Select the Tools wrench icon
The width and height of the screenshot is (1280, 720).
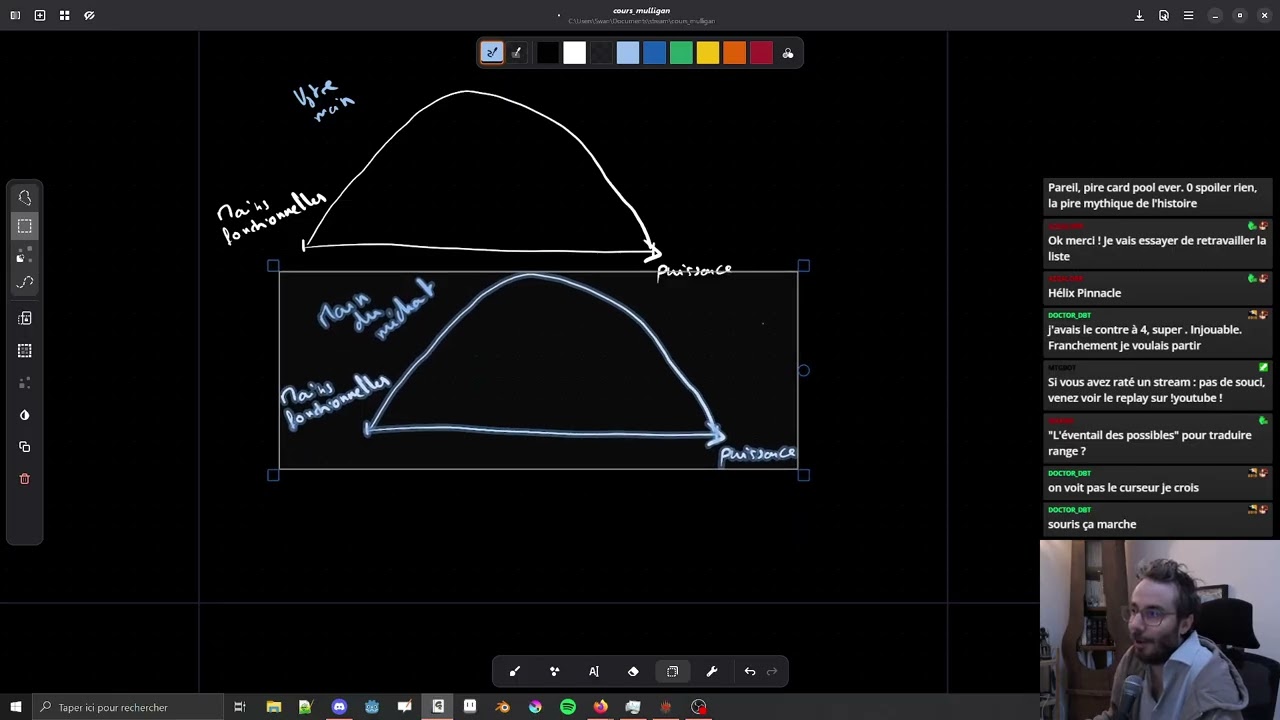[712, 672]
